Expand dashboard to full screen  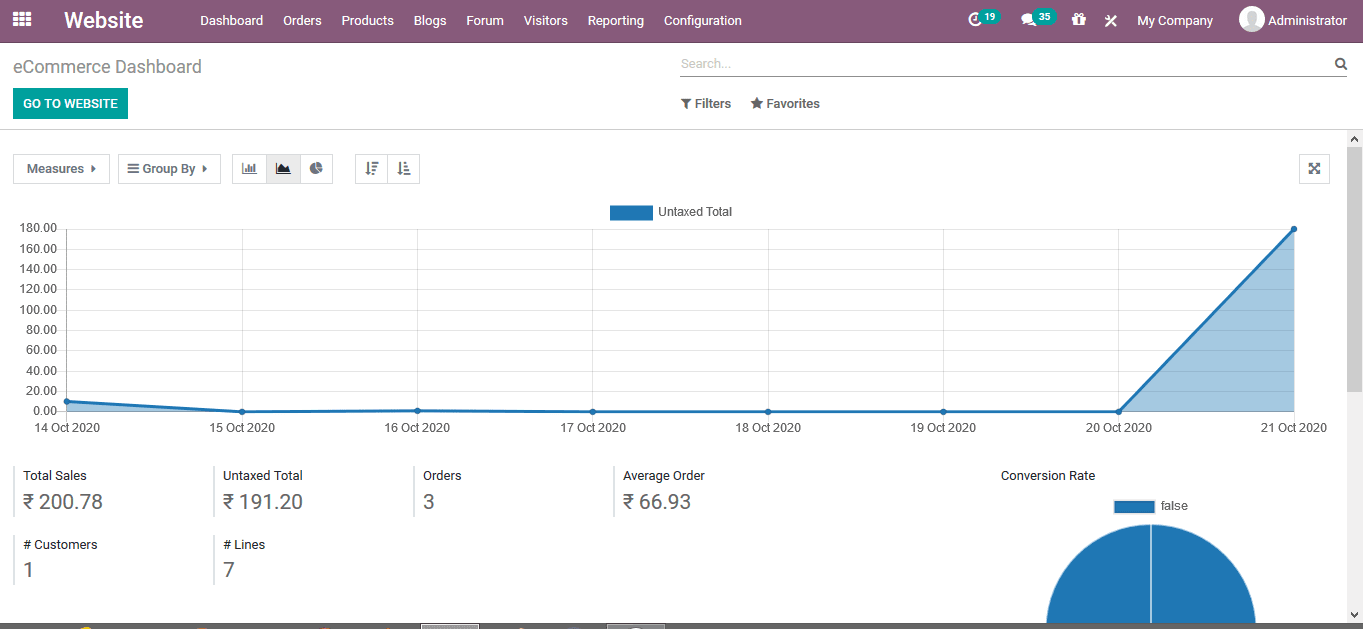point(1314,169)
